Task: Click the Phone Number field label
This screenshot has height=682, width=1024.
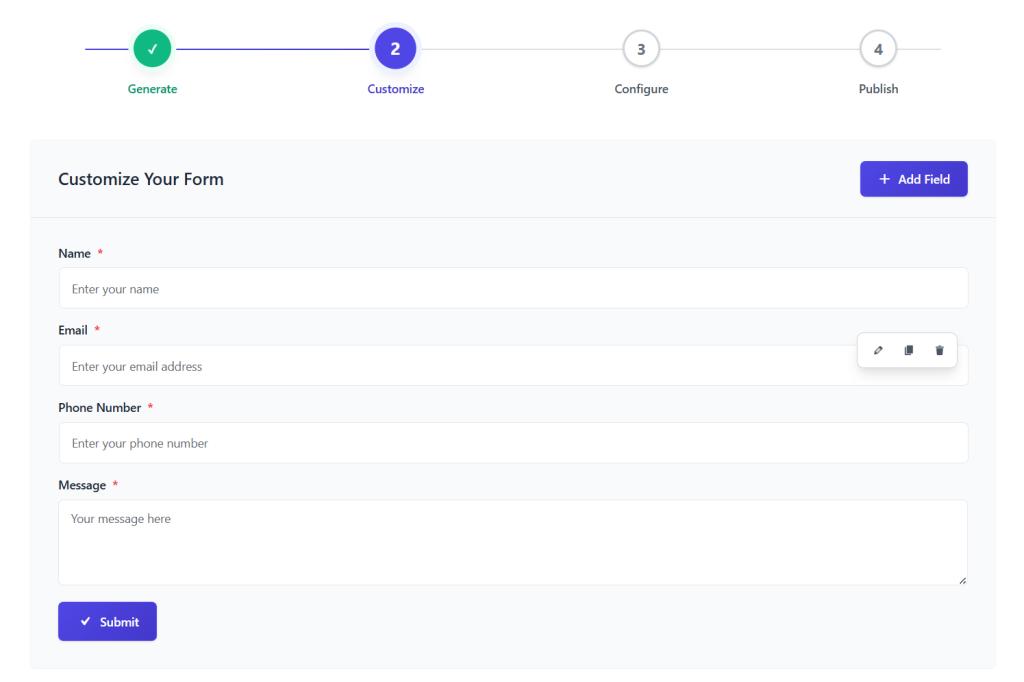Action: point(99,408)
